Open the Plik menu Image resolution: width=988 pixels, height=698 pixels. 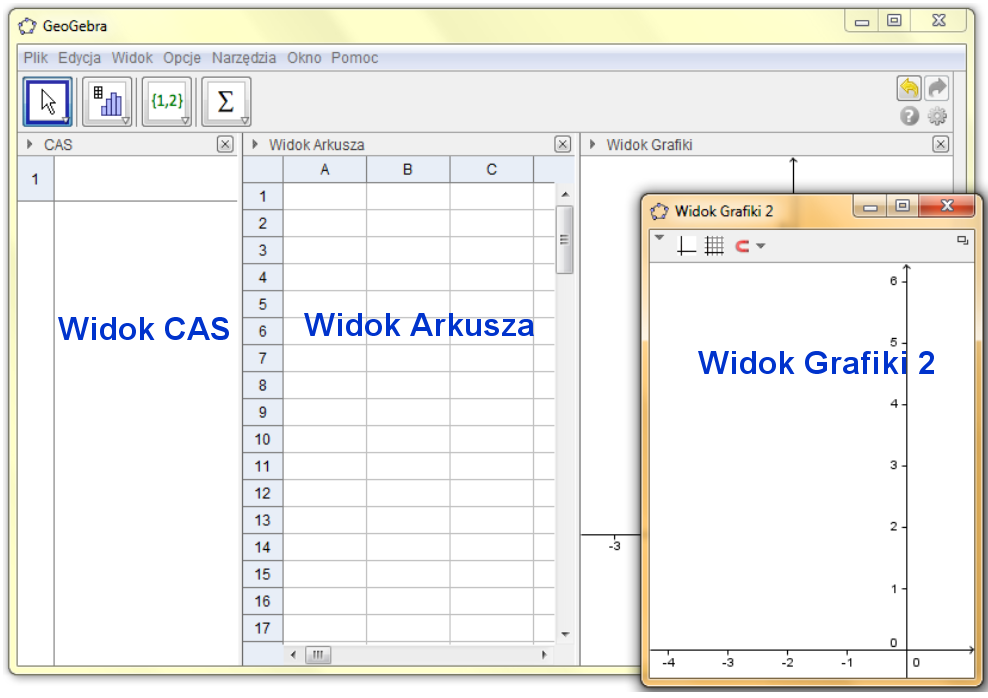click(x=35, y=58)
